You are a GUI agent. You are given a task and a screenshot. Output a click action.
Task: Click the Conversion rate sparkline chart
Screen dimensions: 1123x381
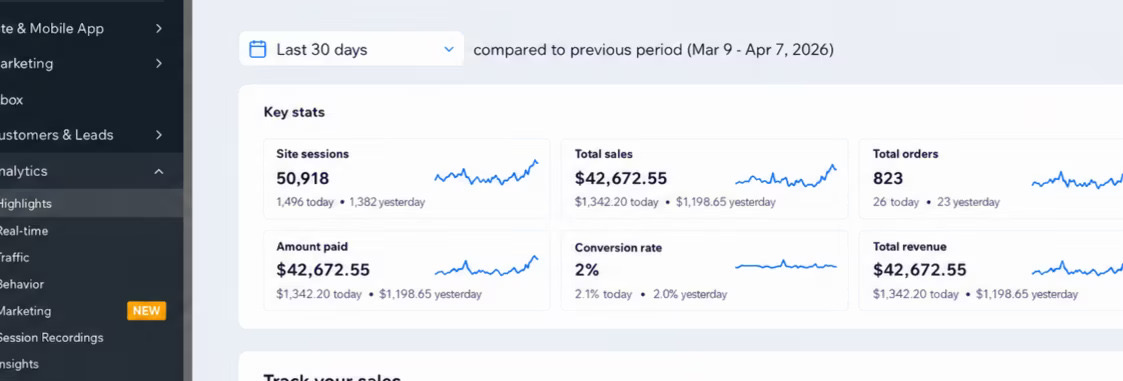tap(786, 265)
